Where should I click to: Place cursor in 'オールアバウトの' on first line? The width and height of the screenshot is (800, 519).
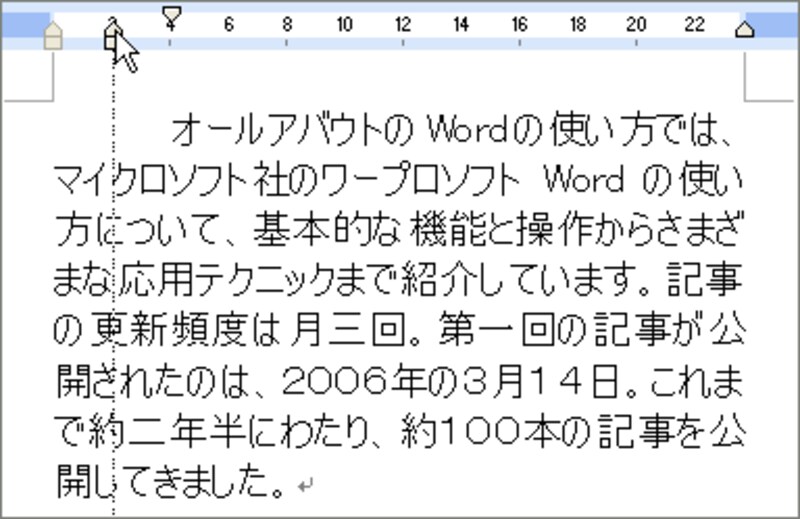[293, 129]
